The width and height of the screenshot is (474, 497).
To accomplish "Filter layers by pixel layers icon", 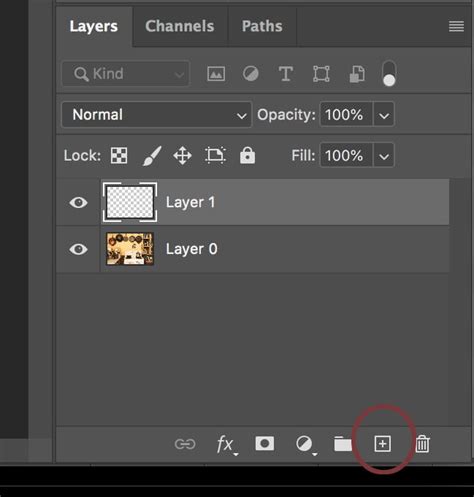I will click(216, 74).
